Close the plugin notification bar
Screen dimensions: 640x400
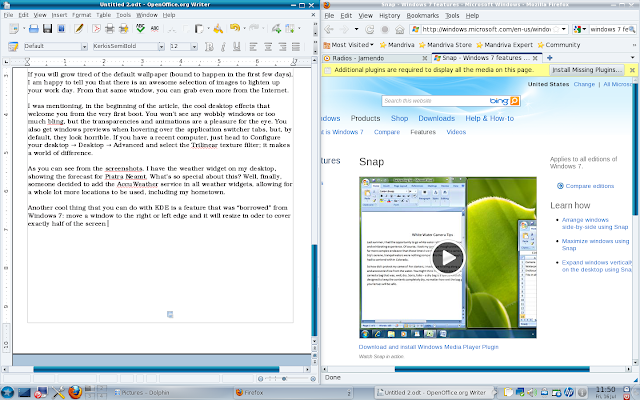pyautogui.click(x=632, y=70)
